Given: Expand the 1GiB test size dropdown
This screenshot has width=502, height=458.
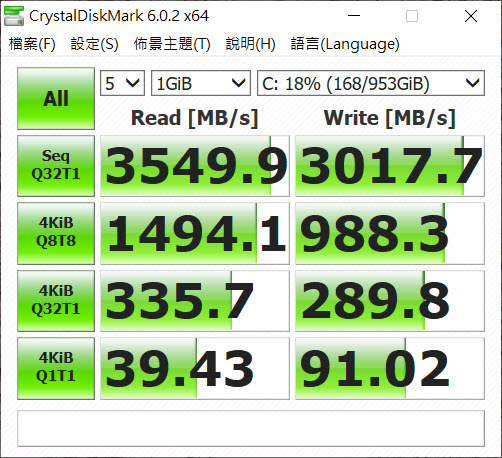Looking at the screenshot, I should click(201, 83).
